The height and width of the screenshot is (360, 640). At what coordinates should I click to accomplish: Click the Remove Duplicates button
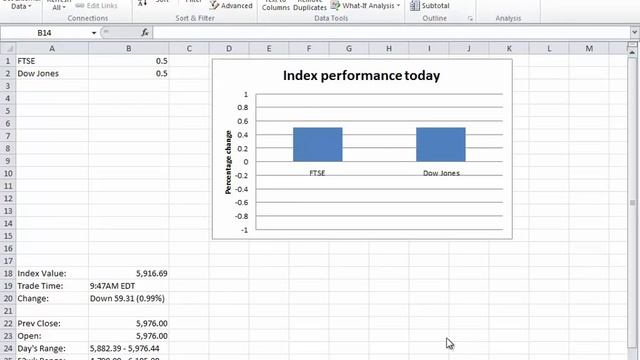click(310, 5)
